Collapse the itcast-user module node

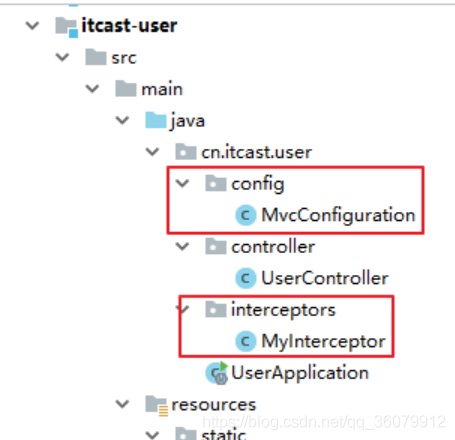(32, 26)
